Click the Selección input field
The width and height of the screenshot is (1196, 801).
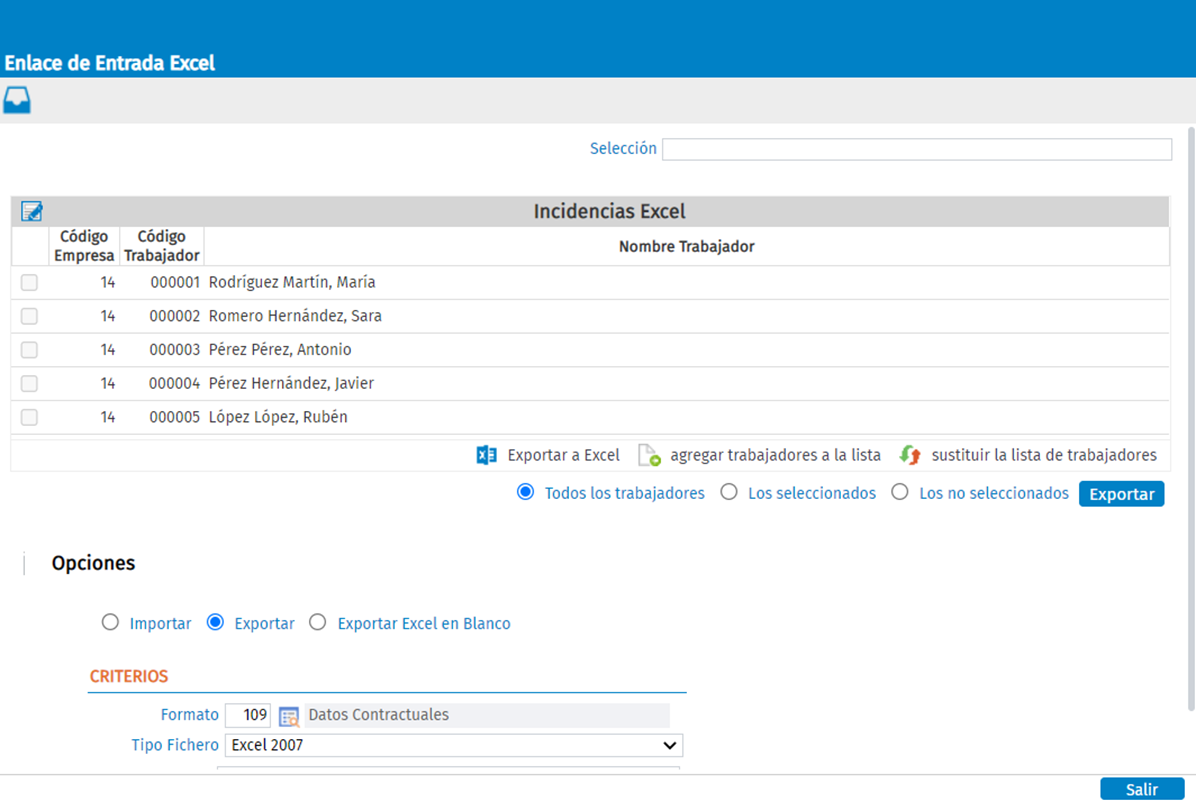pos(917,150)
